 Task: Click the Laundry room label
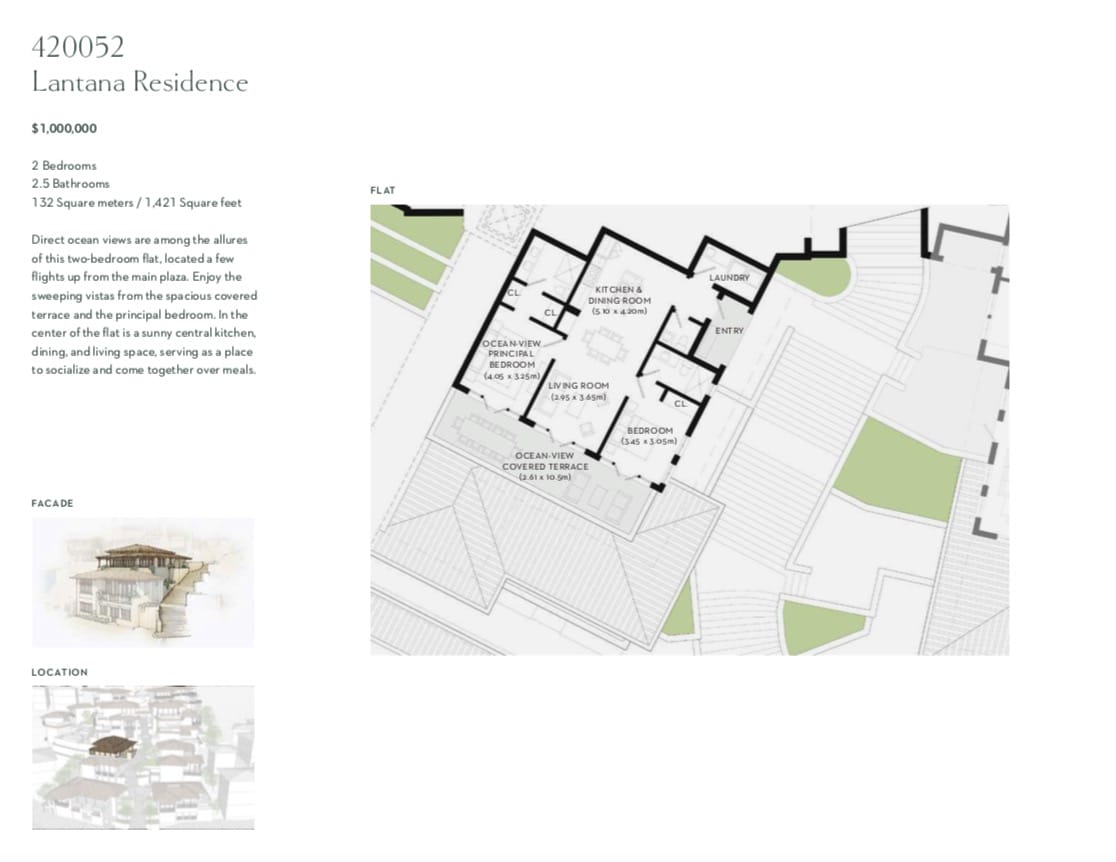pos(728,277)
